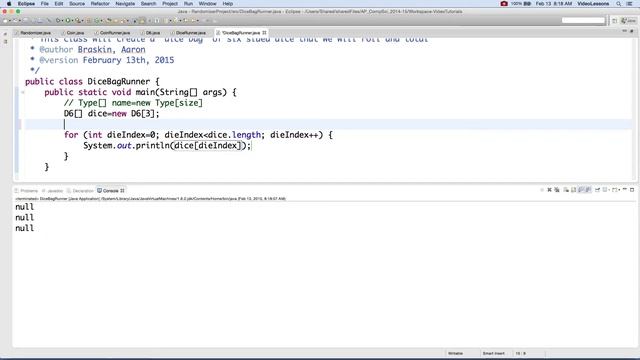Click the Open Console icon
Viewport: 640px width, 360px height.
coord(614,190)
